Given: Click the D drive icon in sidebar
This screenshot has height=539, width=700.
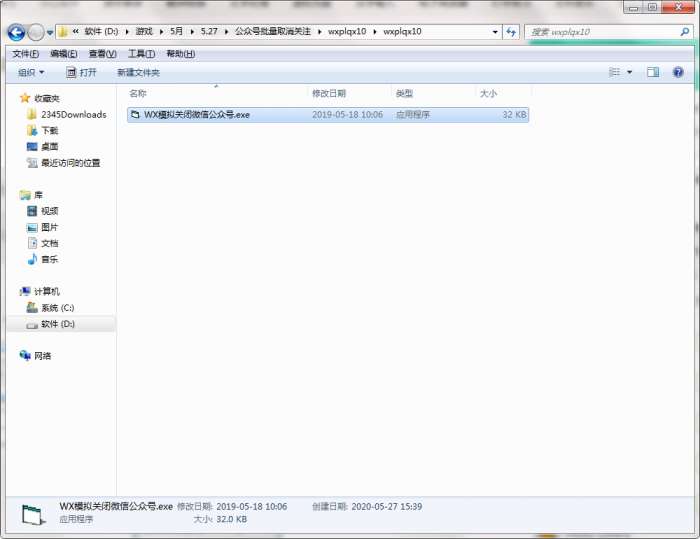Looking at the screenshot, I should [32, 325].
